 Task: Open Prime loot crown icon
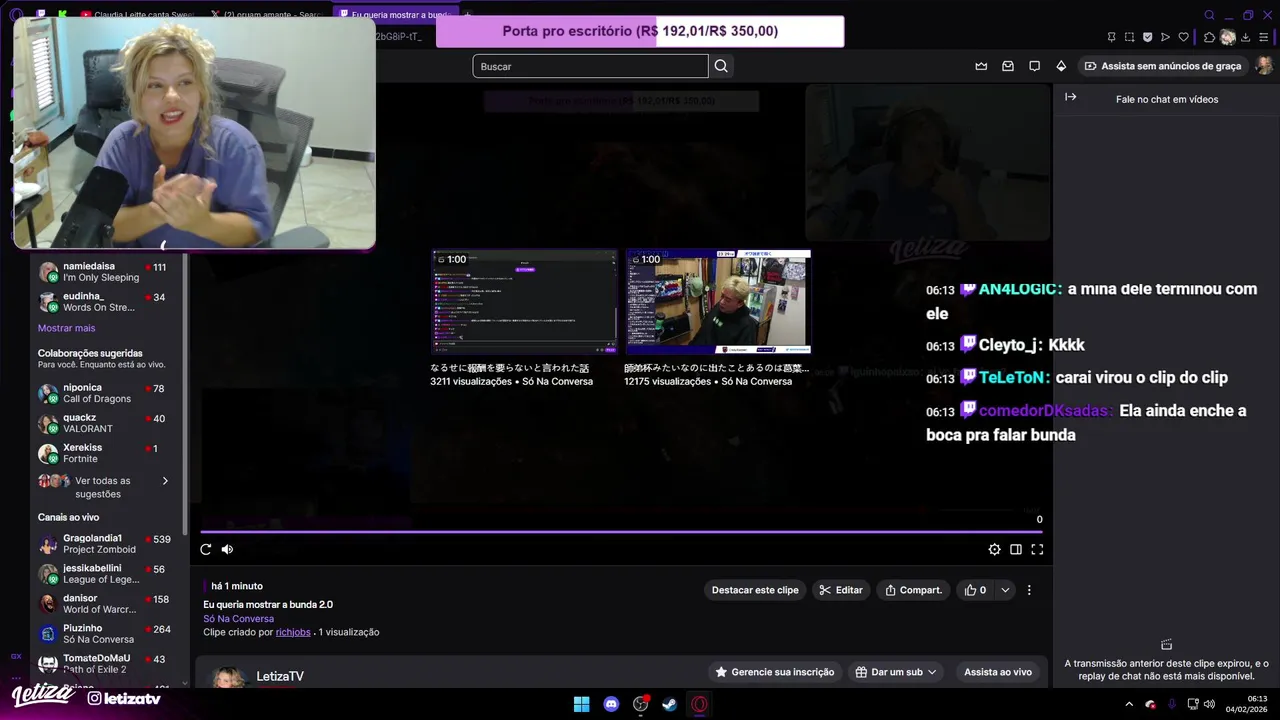tap(981, 66)
